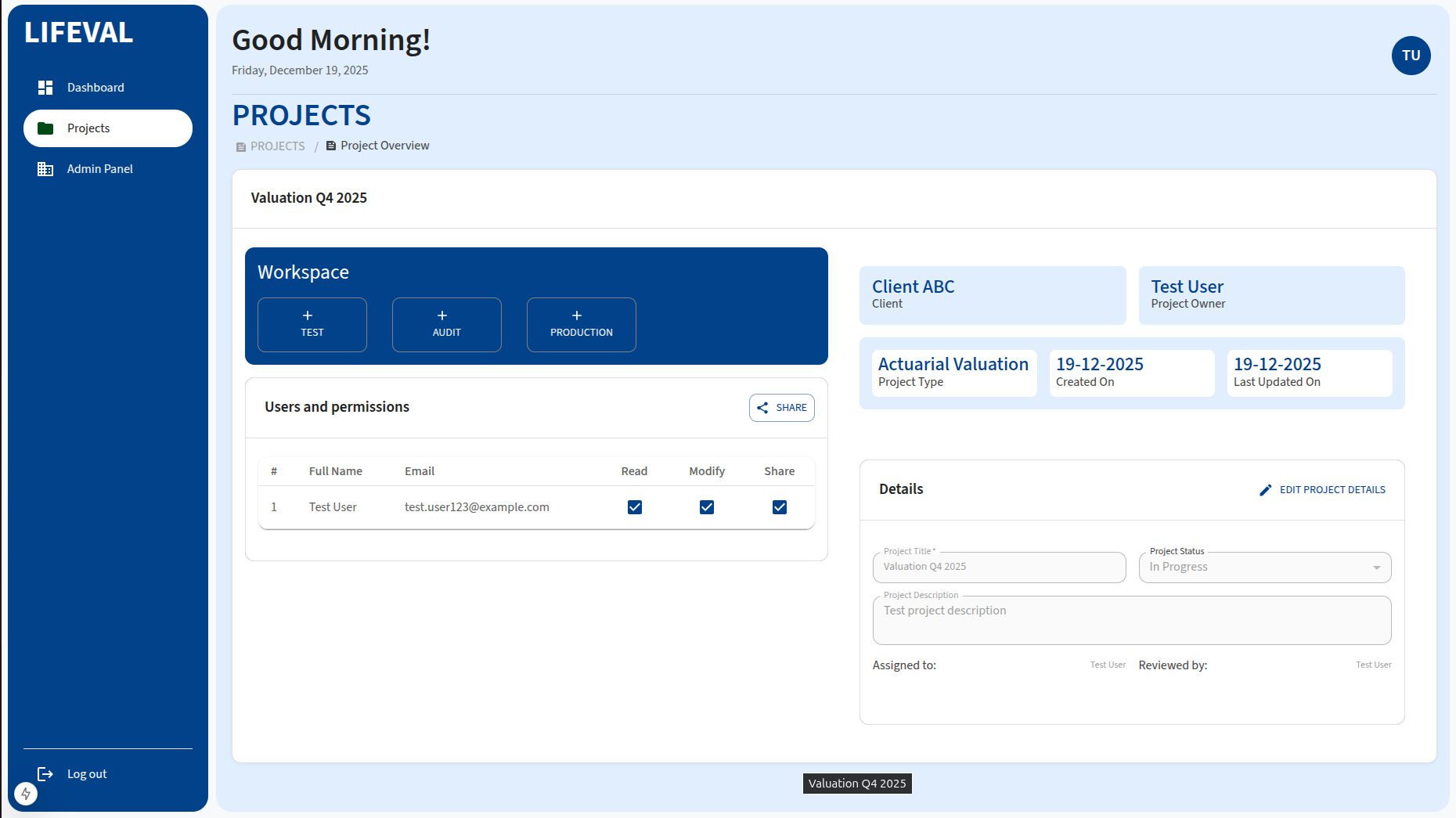Add a PRODUCTION workspace
The height and width of the screenshot is (818, 1456).
[582, 325]
